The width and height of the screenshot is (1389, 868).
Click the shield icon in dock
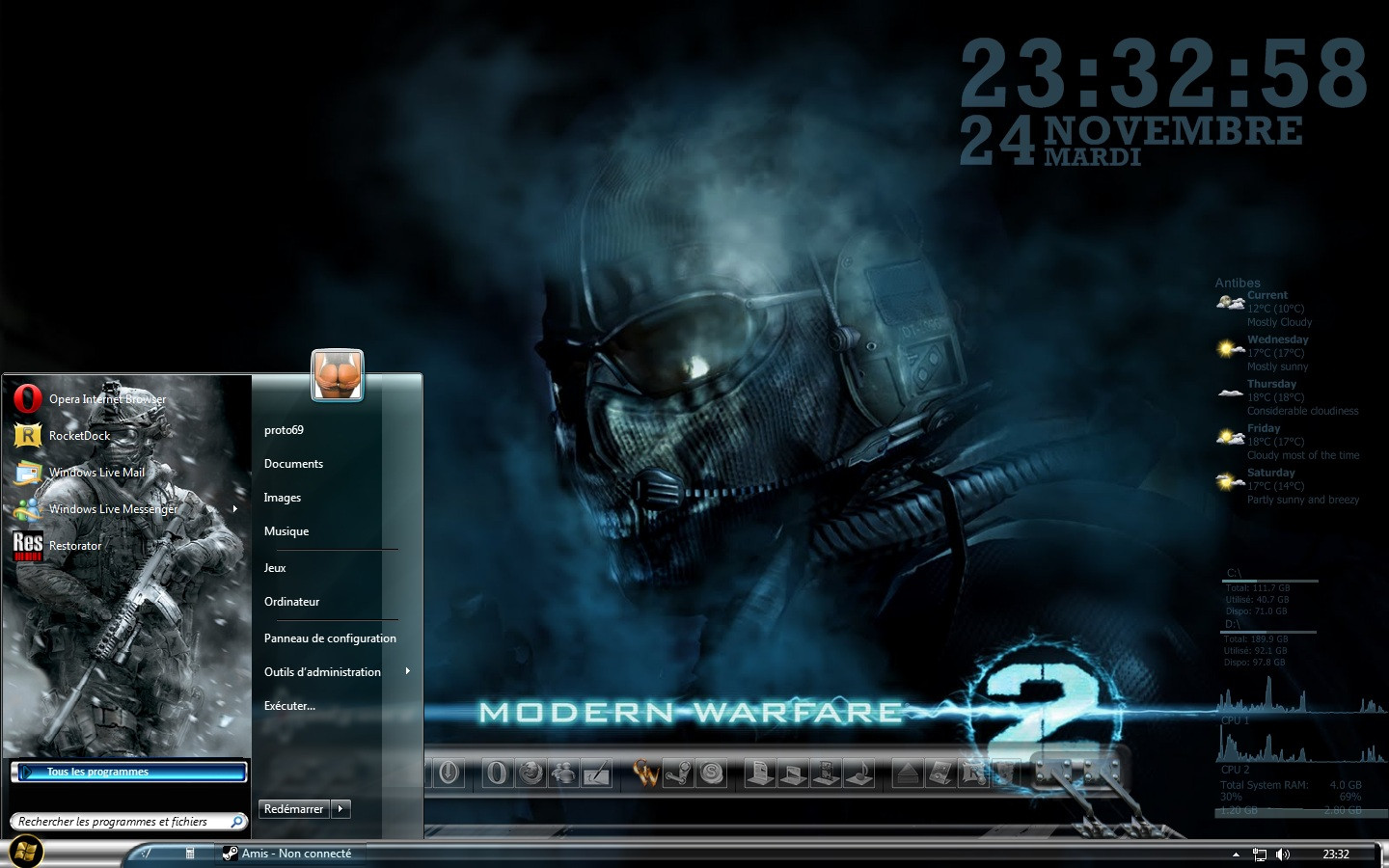[1005, 773]
